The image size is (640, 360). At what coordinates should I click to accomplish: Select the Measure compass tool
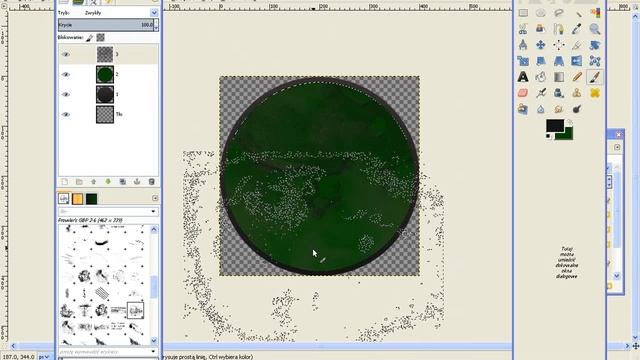click(x=523, y=45)
